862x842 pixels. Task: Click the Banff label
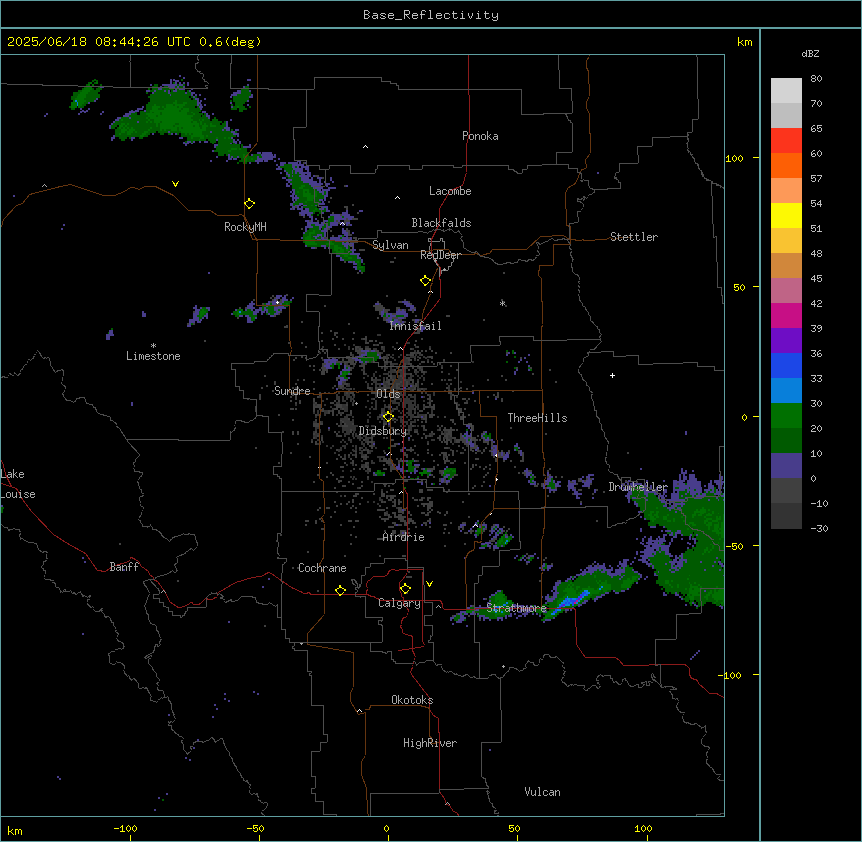coord(124,567)
